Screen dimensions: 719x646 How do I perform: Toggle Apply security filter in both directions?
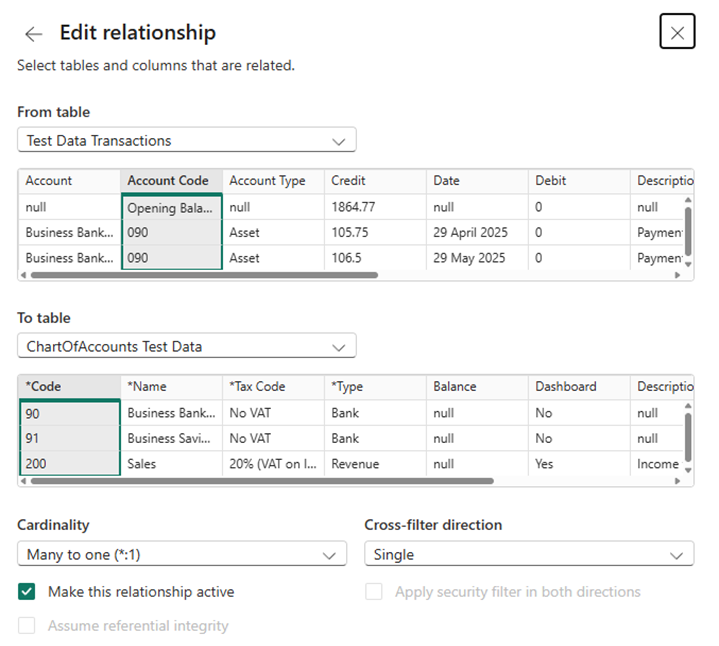pos(374,592)
